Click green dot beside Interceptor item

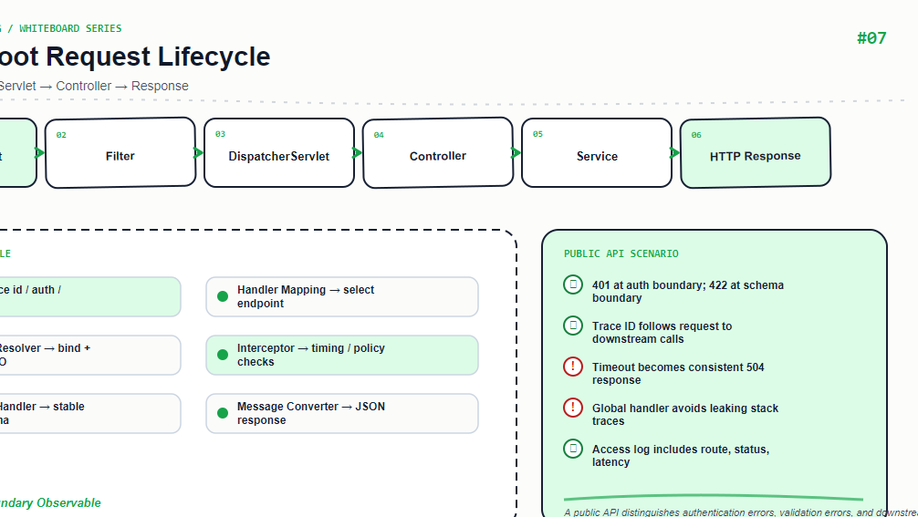click(222, 355)
